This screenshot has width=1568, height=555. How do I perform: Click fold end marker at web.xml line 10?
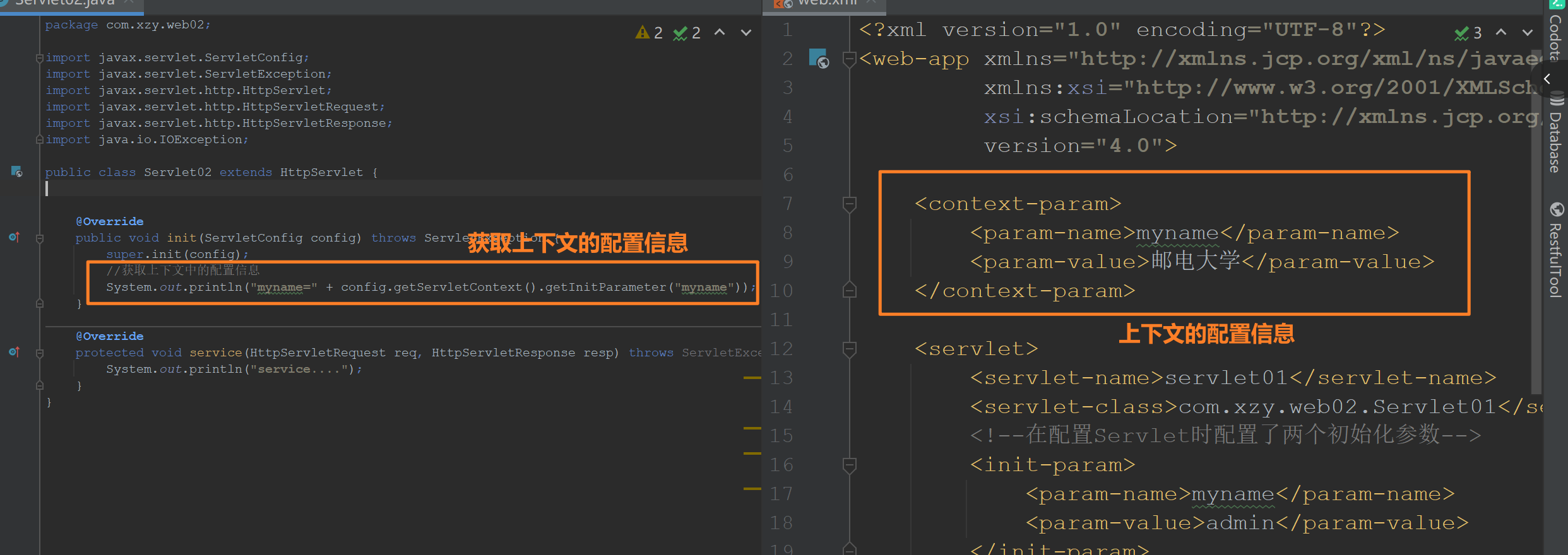pos(850,290)
